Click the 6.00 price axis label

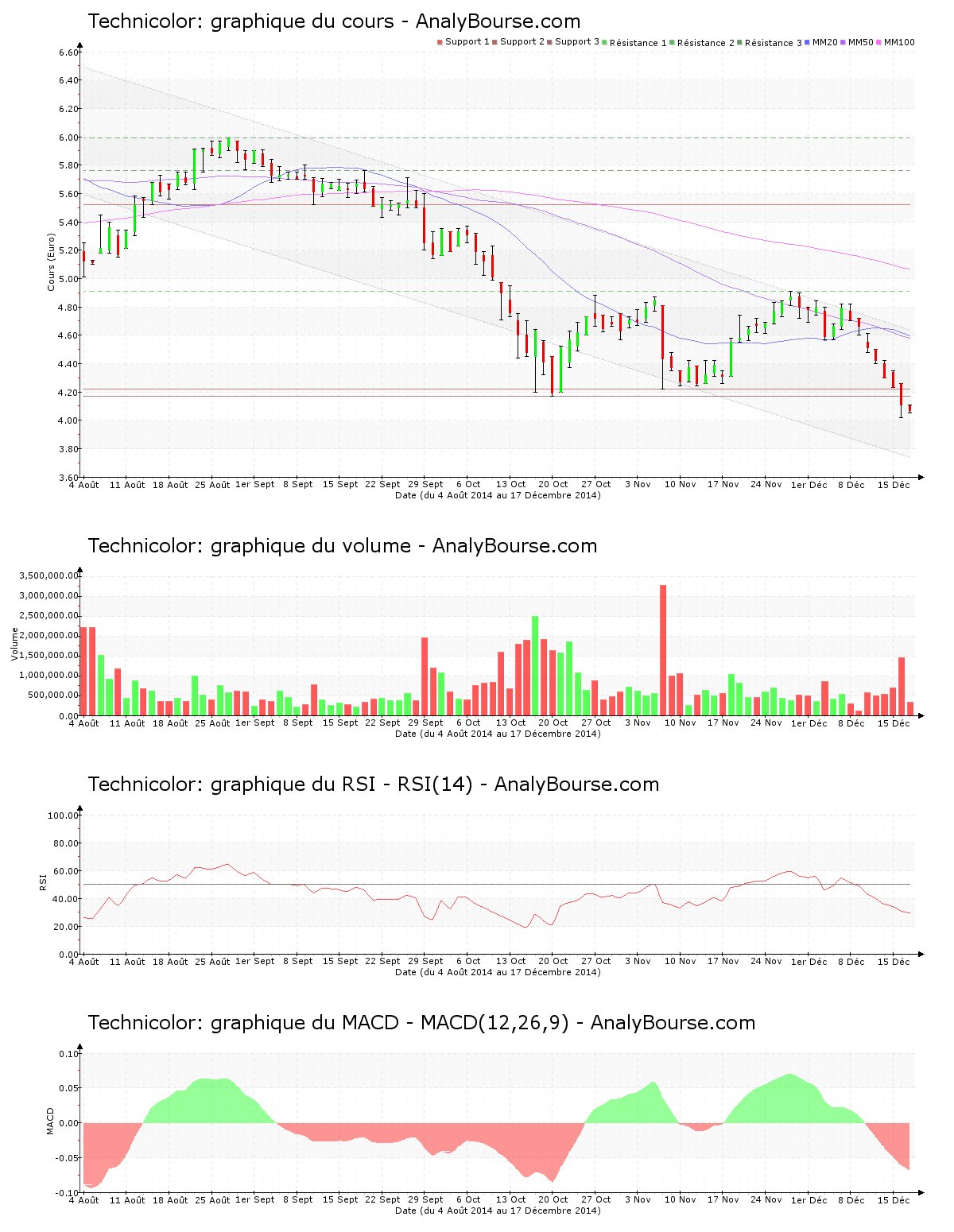(68, 138)
